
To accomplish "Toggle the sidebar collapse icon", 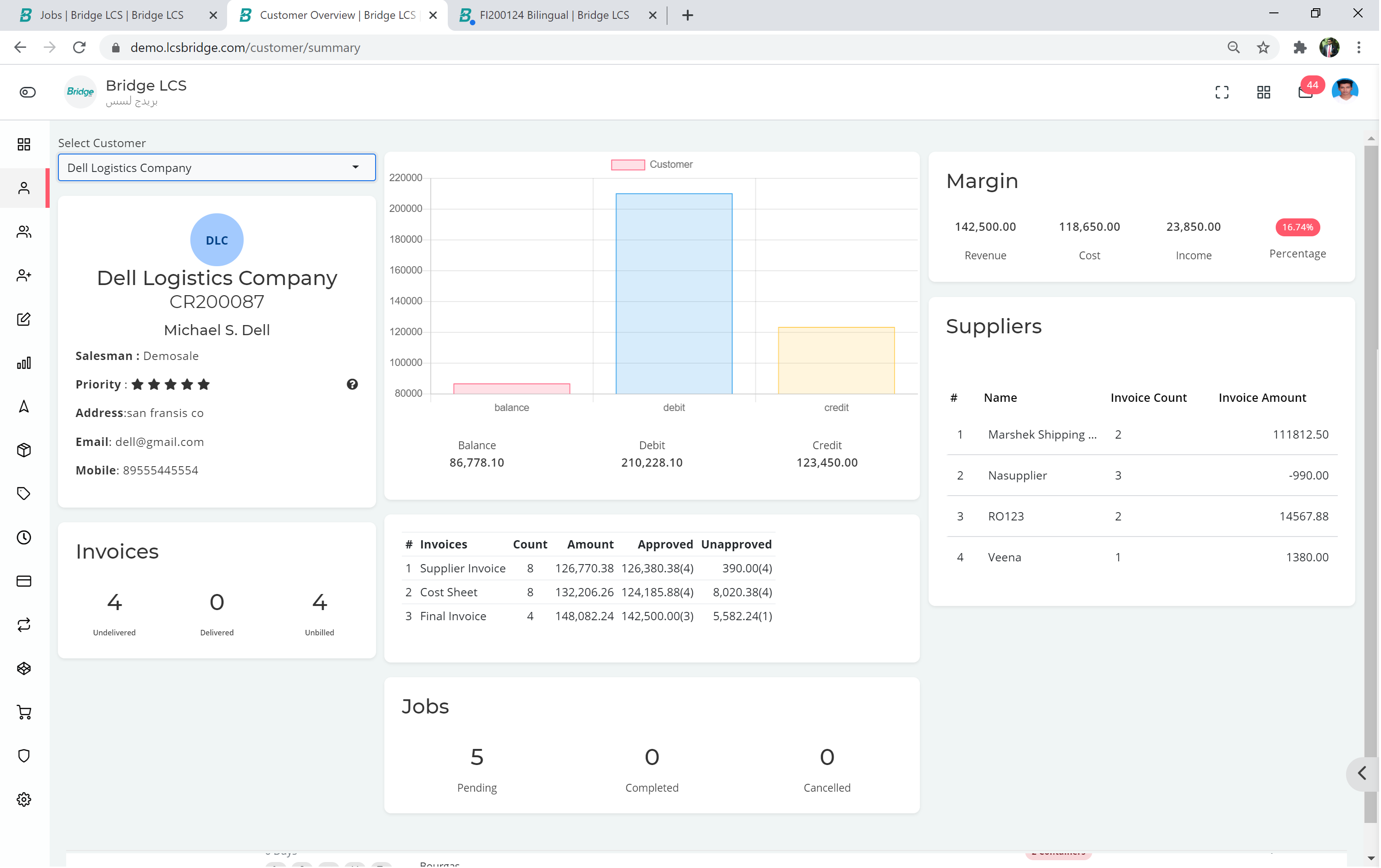I will [28, 92].
